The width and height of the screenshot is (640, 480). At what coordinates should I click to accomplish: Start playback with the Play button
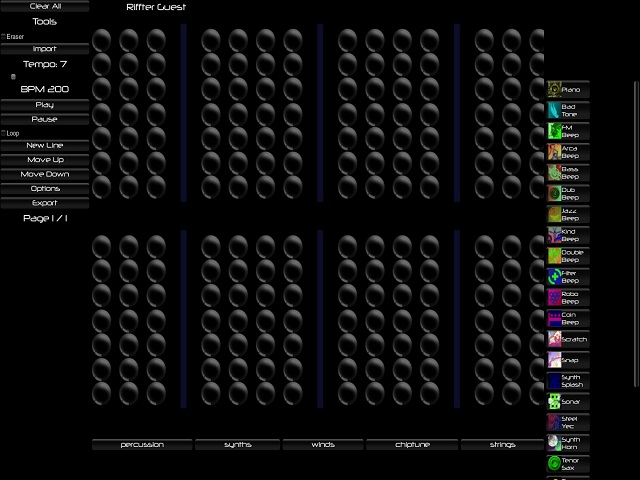pyautogui.click(x=45, y=105)
